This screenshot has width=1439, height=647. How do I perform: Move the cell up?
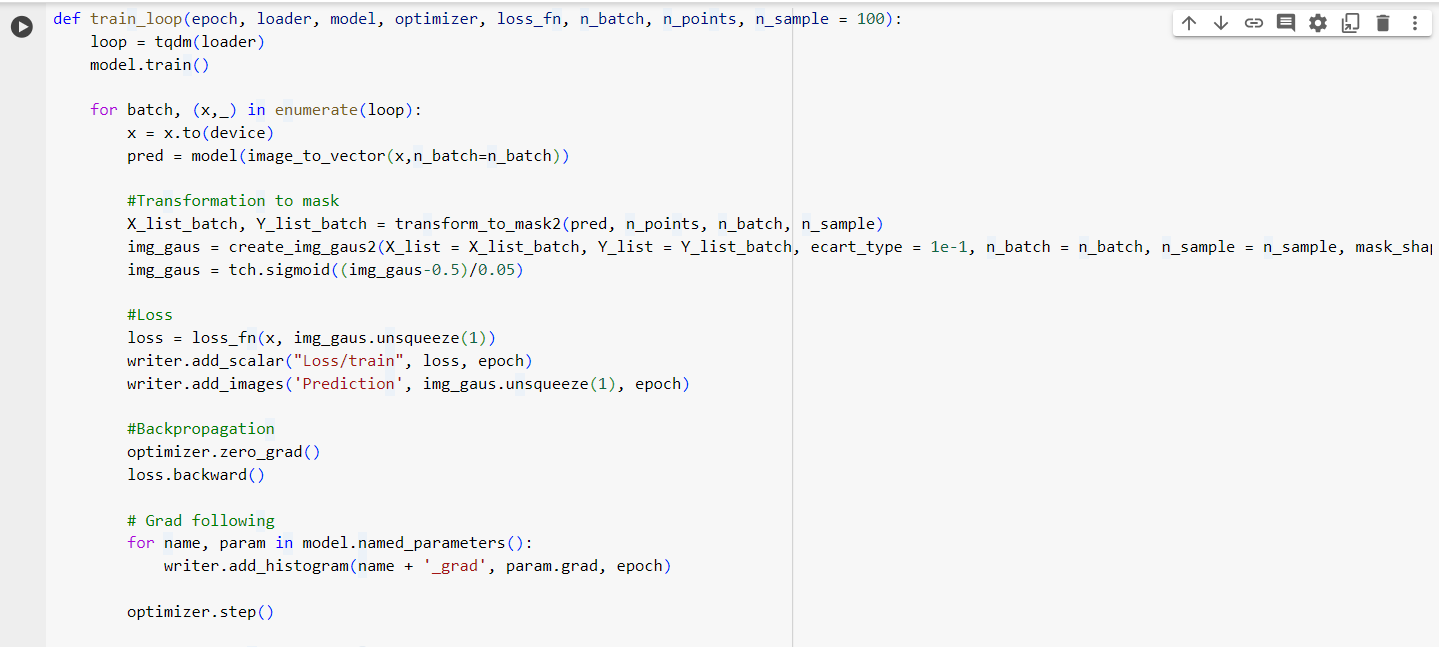pos(1188,23)
